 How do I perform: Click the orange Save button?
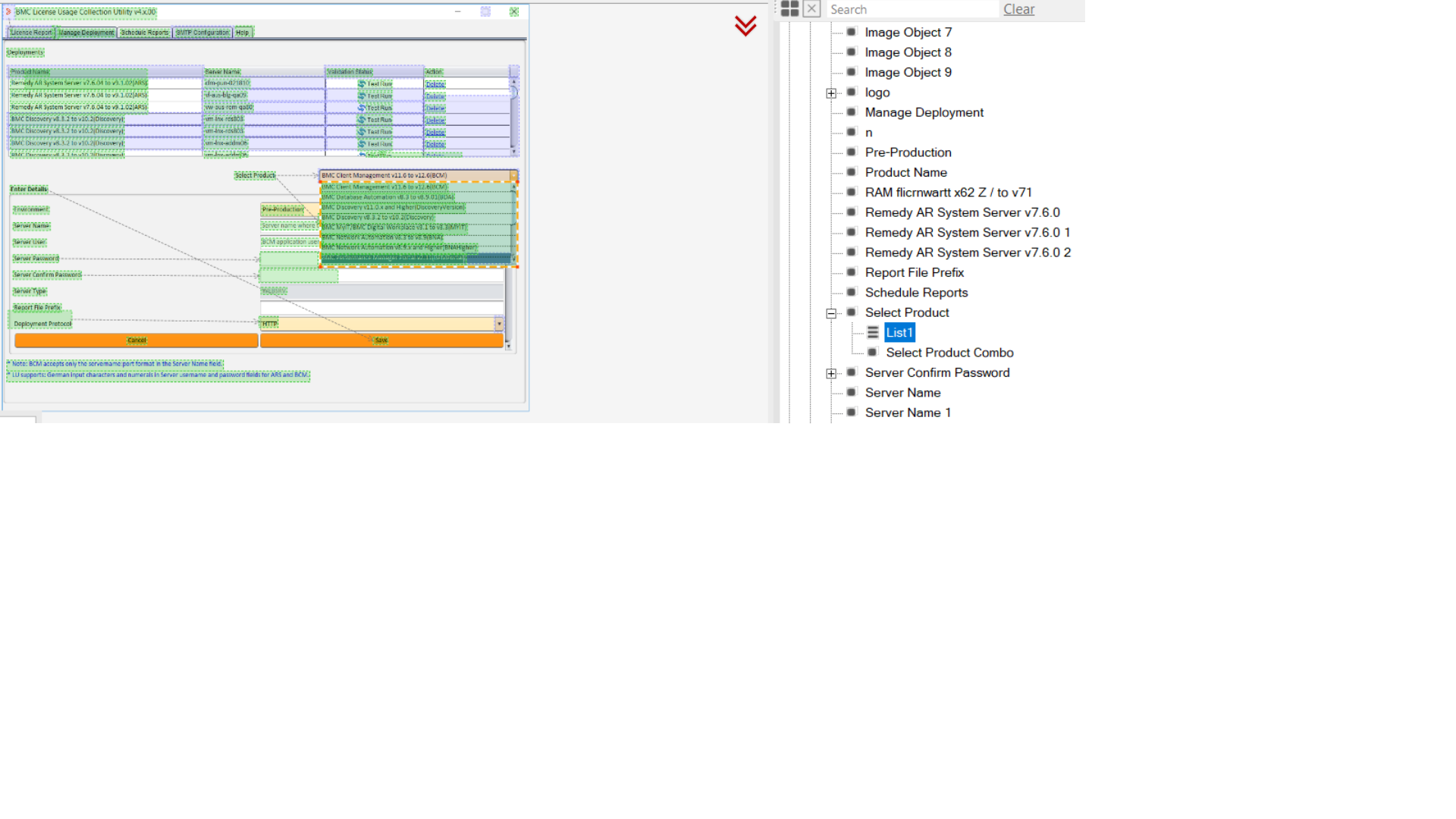(x=381, y=340)
